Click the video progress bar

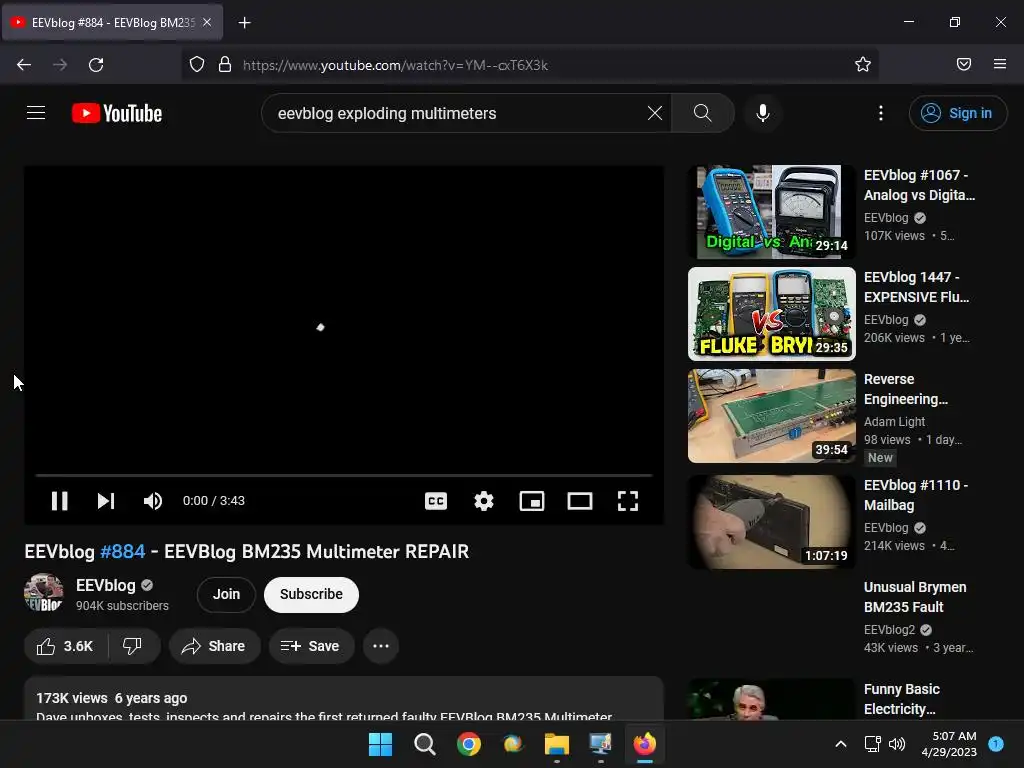click(344, 475)
